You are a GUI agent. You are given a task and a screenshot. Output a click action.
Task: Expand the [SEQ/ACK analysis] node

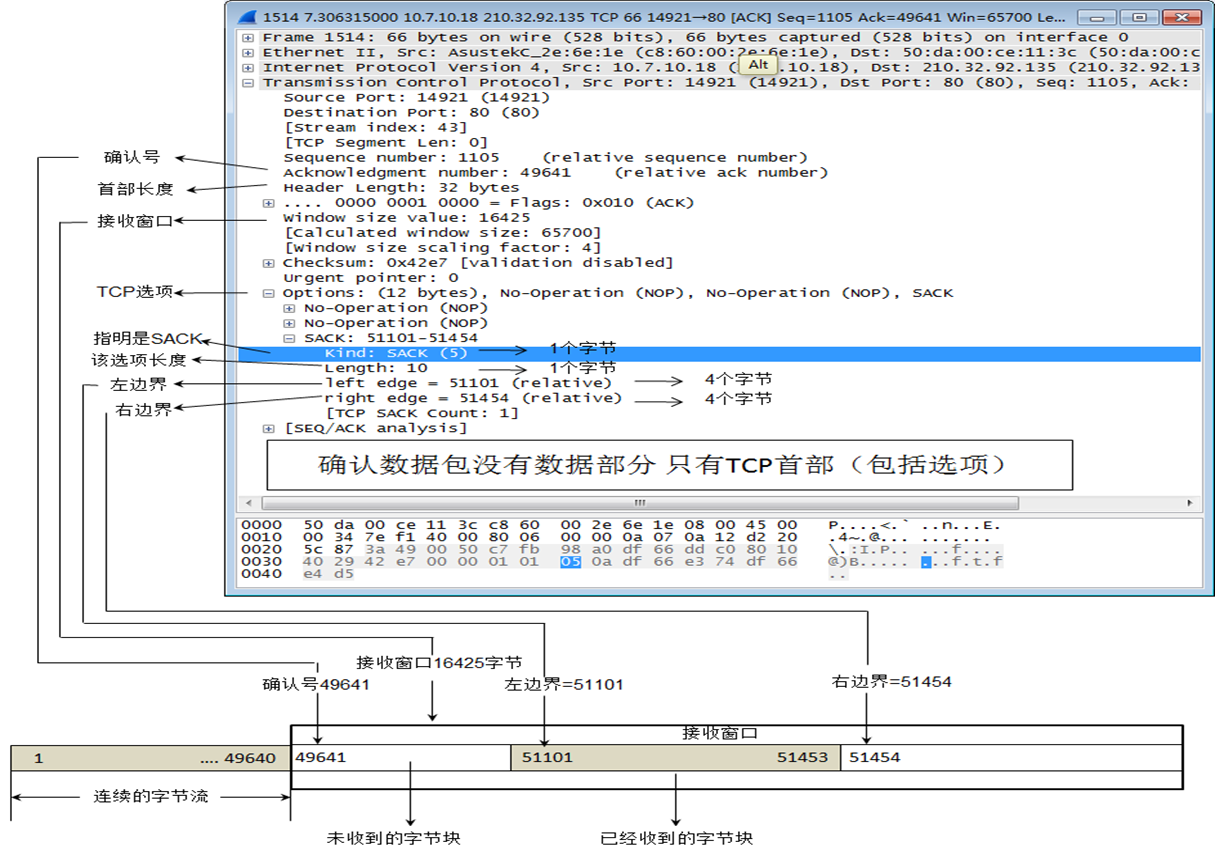[268, 428]
